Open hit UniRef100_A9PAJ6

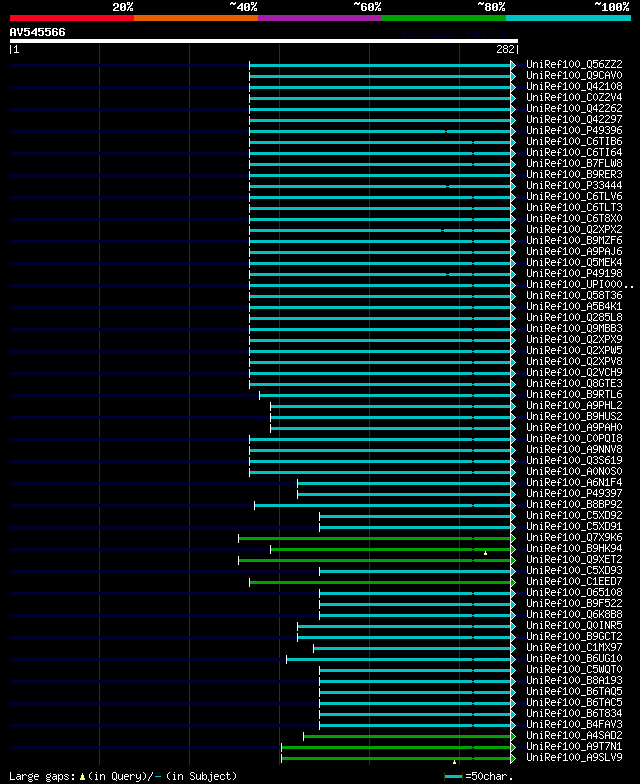point(574,252)
